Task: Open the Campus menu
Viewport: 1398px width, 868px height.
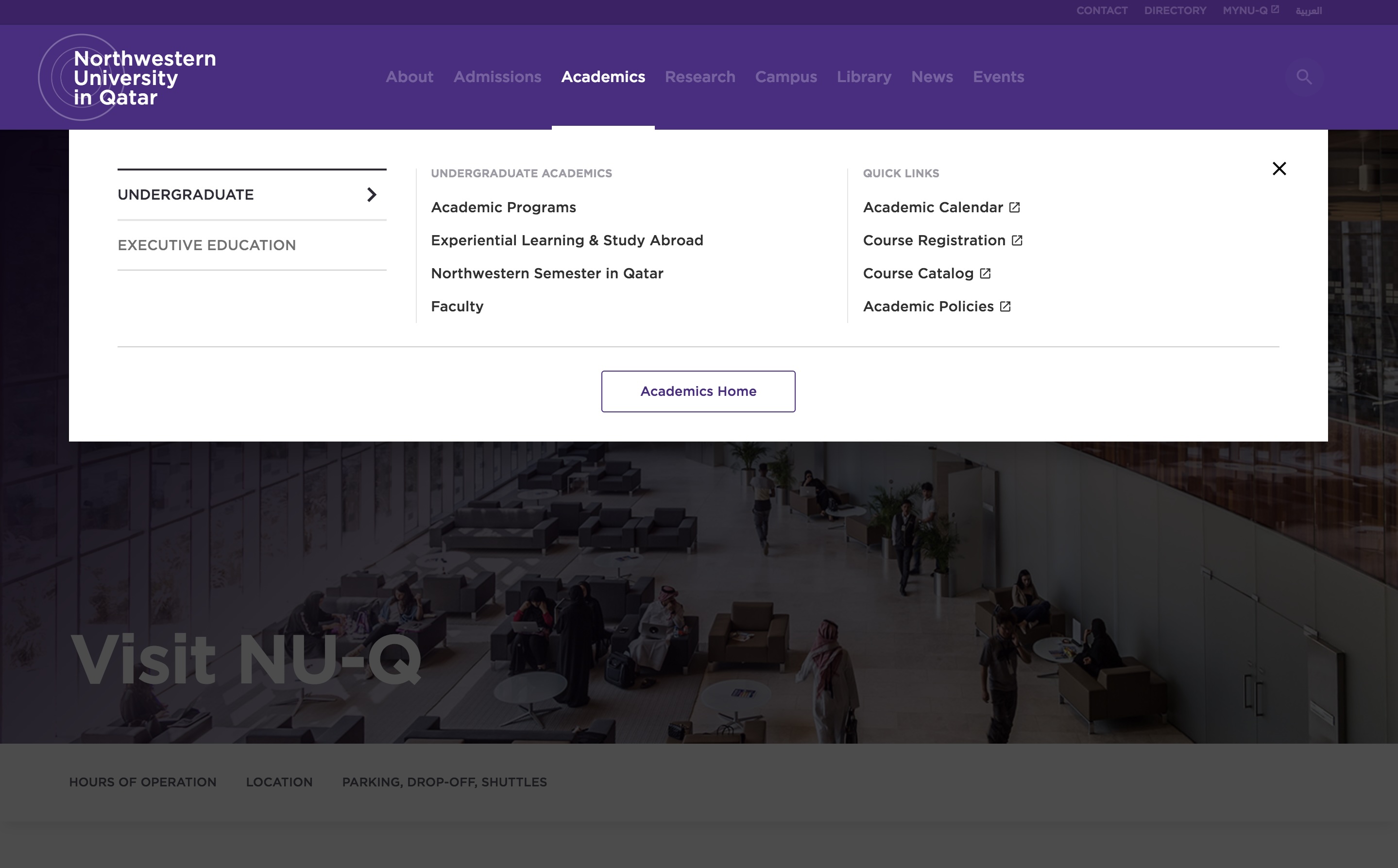Action: pyautogui.click(x=786, y=77)
